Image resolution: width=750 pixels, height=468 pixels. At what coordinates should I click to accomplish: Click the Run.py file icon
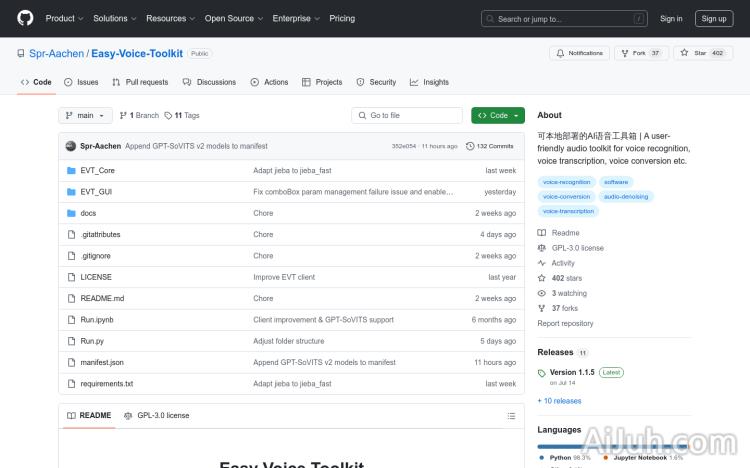[71, 341]
